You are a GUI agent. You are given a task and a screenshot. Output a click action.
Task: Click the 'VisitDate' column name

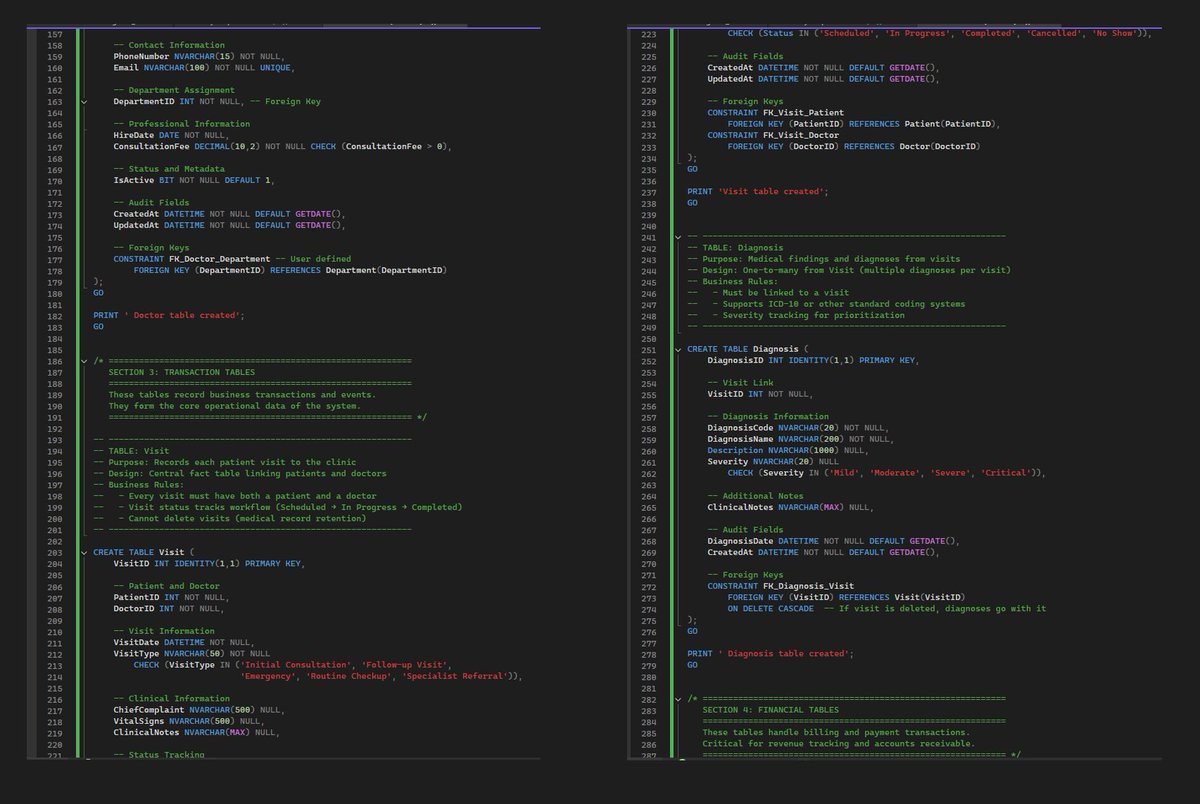(136, 642)
